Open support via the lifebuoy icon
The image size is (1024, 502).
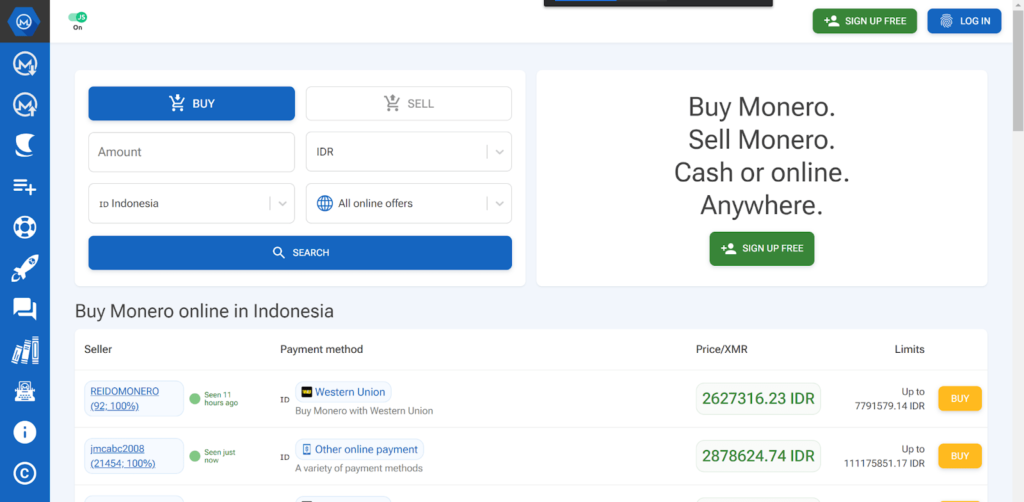(25, 227)
